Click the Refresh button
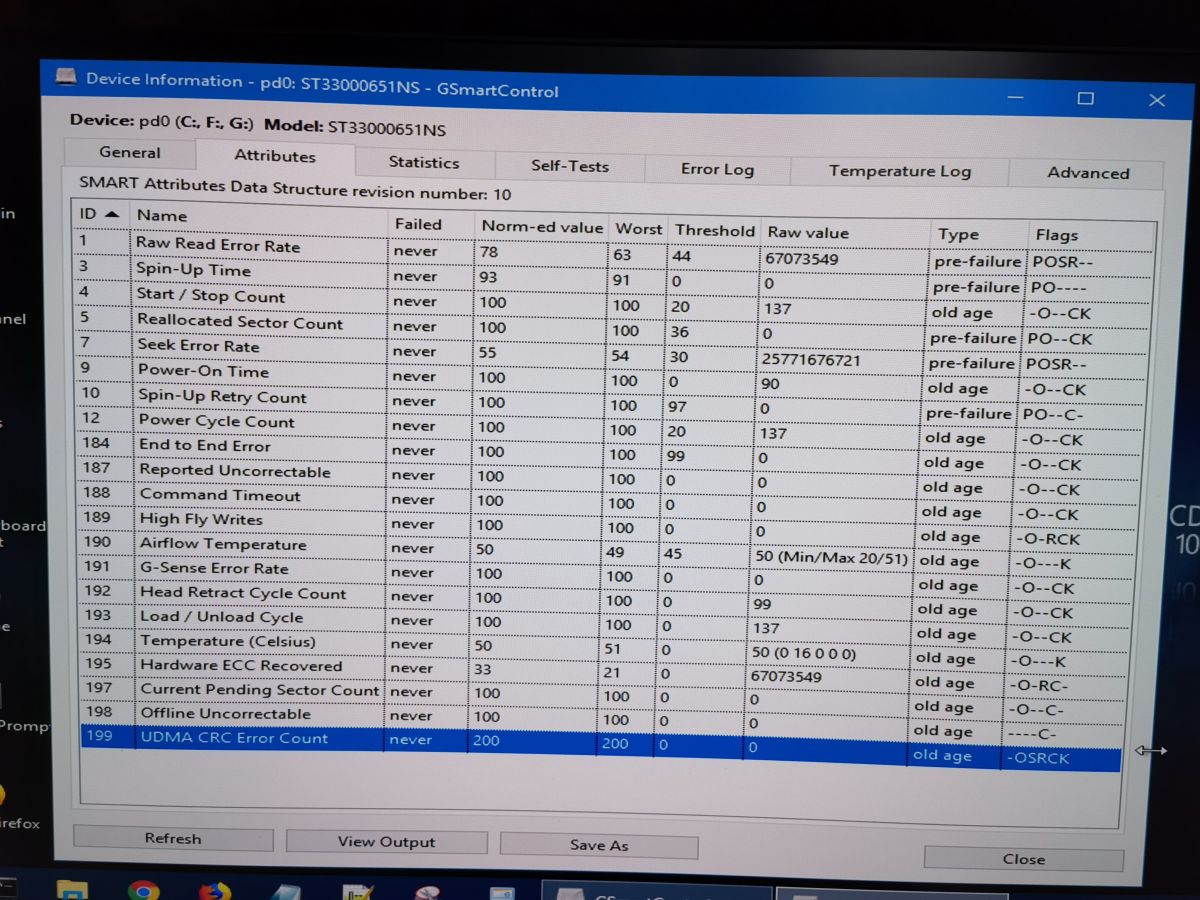The height and width of the screenshot is (900, 1200). pyautogui.click(x=172, y=839)
